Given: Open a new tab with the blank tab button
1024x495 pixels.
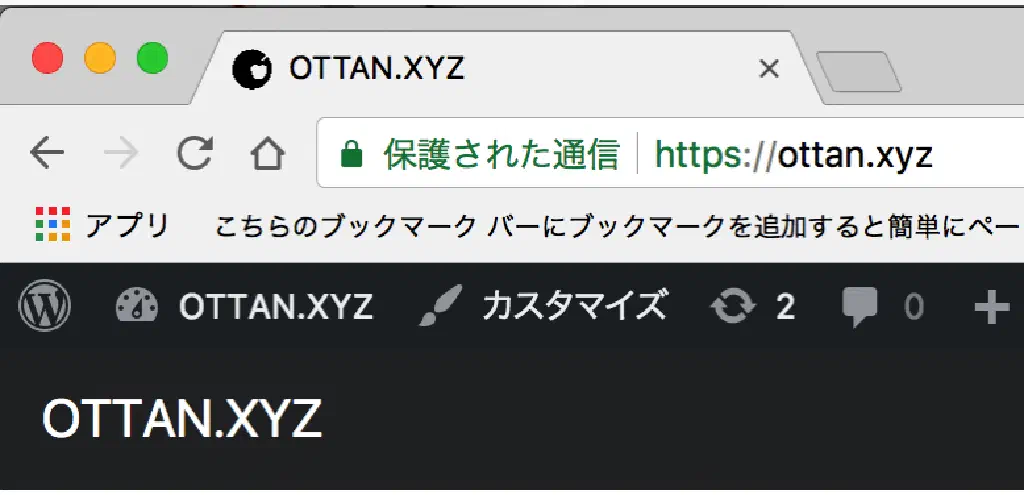Looking at the screenshot, I should 859,71.
